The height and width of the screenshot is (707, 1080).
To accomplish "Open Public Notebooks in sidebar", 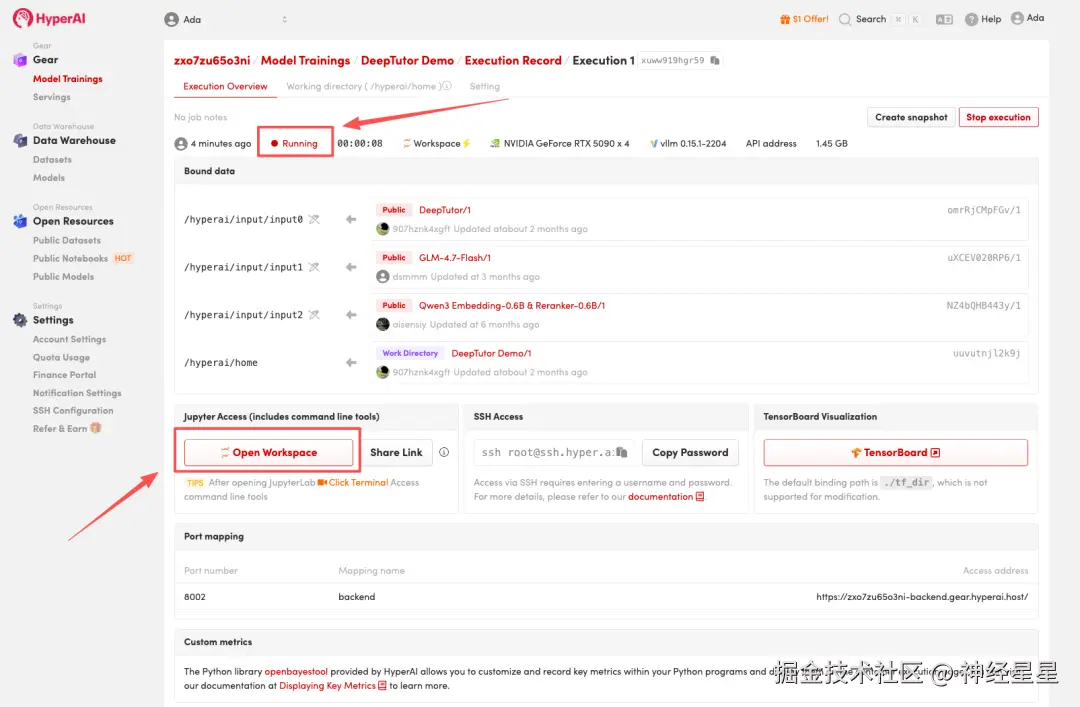I will [70, 258].
